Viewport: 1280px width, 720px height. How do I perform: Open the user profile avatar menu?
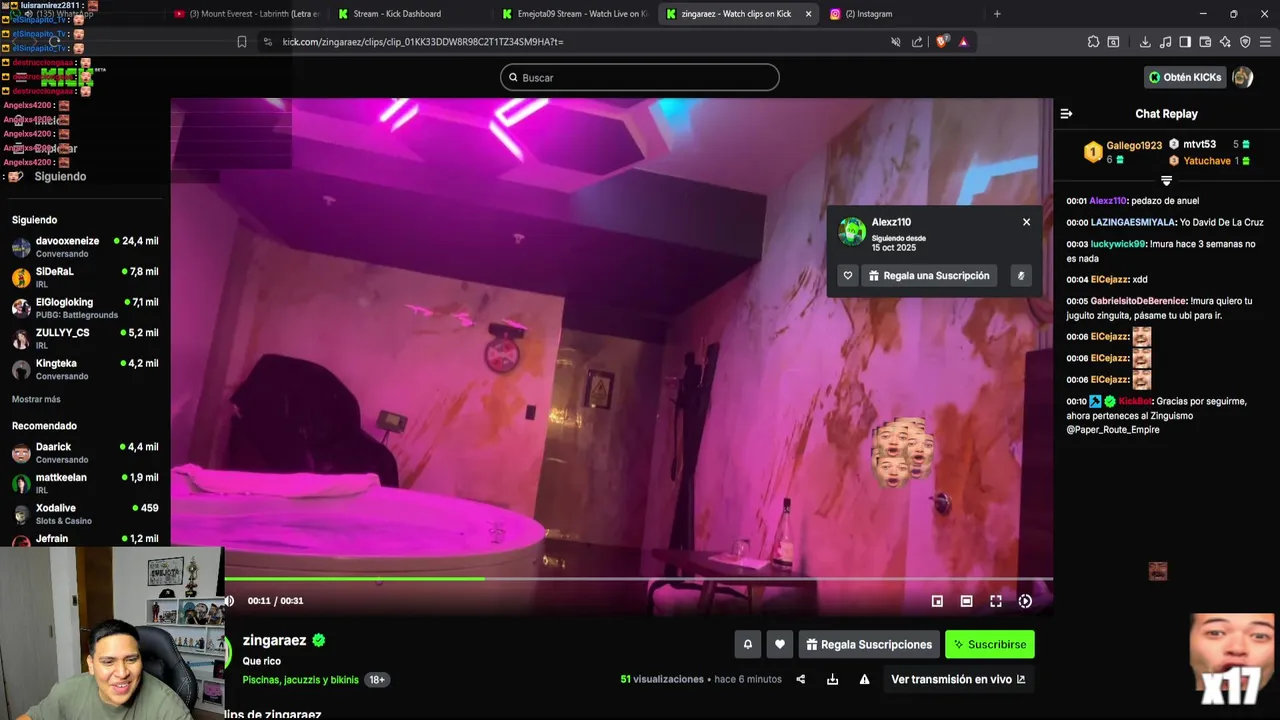(1242, 77)
